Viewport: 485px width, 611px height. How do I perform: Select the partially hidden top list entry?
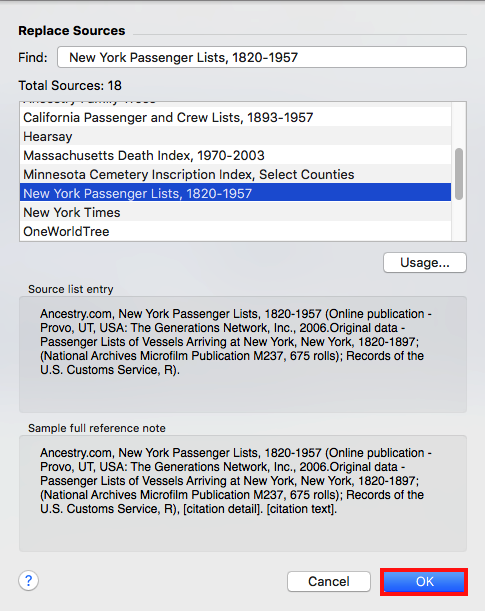point(235,104)
